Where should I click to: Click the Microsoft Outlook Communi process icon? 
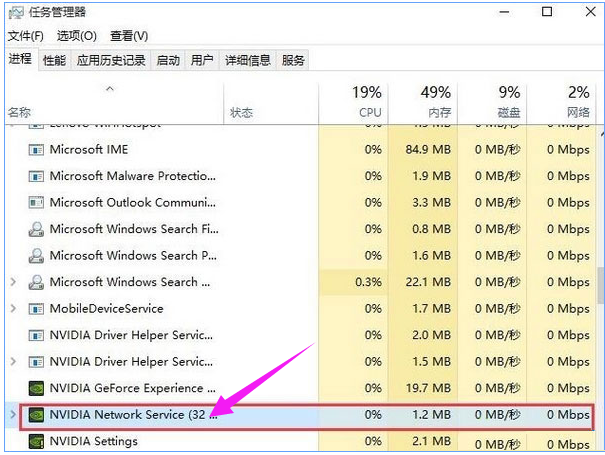coord(36,203)
